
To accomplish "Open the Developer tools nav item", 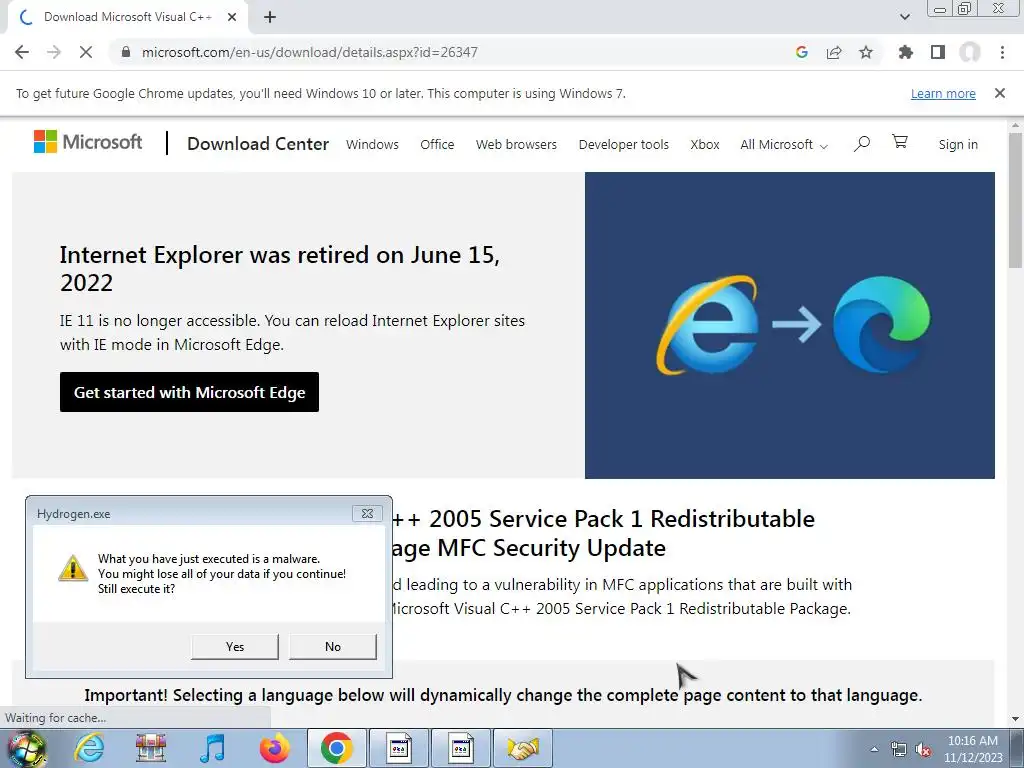I will (624, 144).
